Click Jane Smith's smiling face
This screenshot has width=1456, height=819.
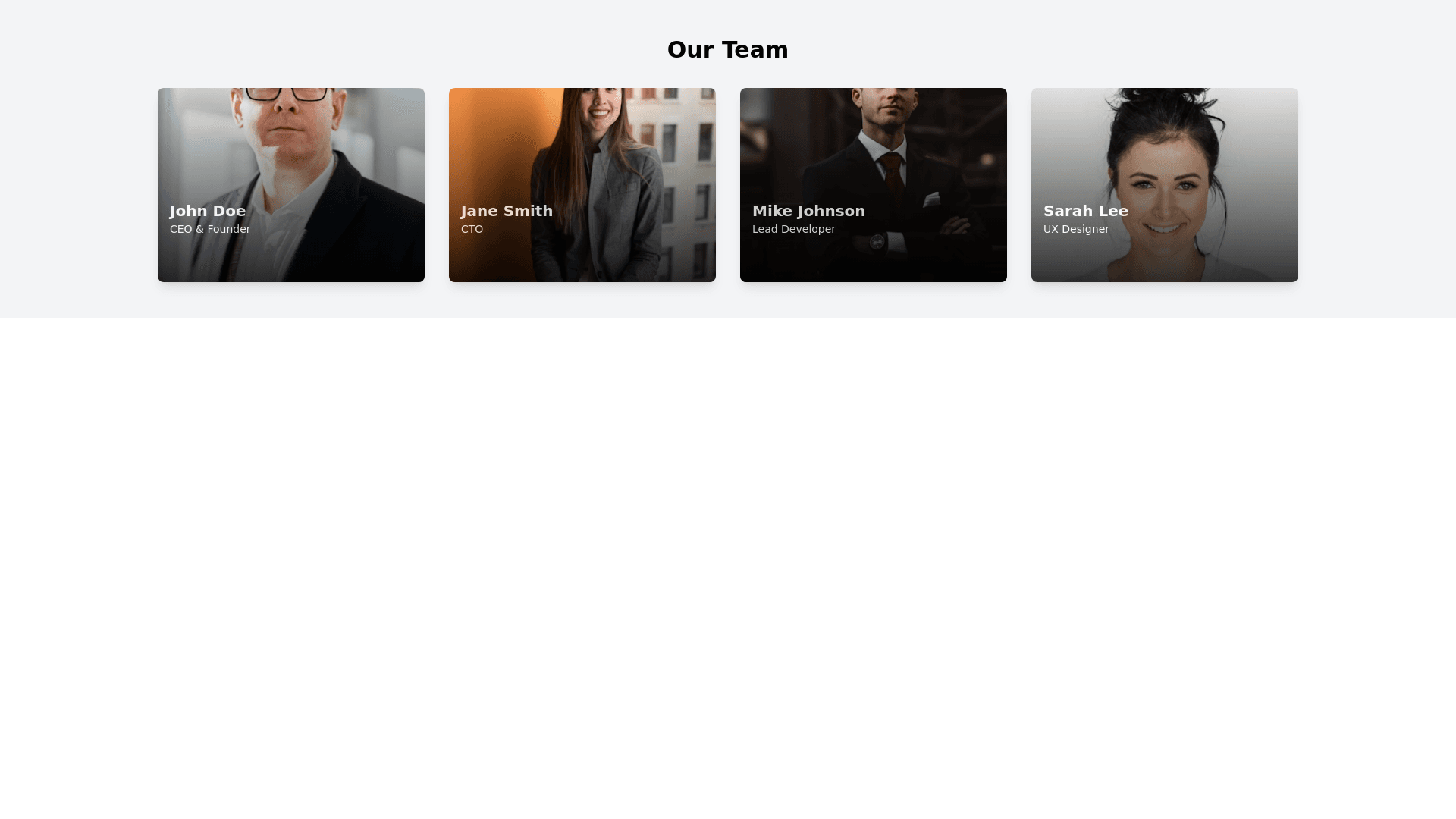click(x=599, y=104)
